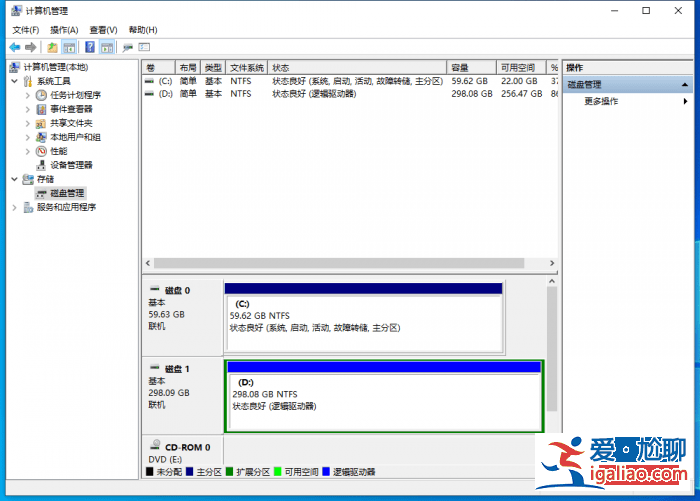Viewport: 700px width, 501px height.
Task: Click the 逻辑驱动器 blue legend swatch
Action: point(326,472)
